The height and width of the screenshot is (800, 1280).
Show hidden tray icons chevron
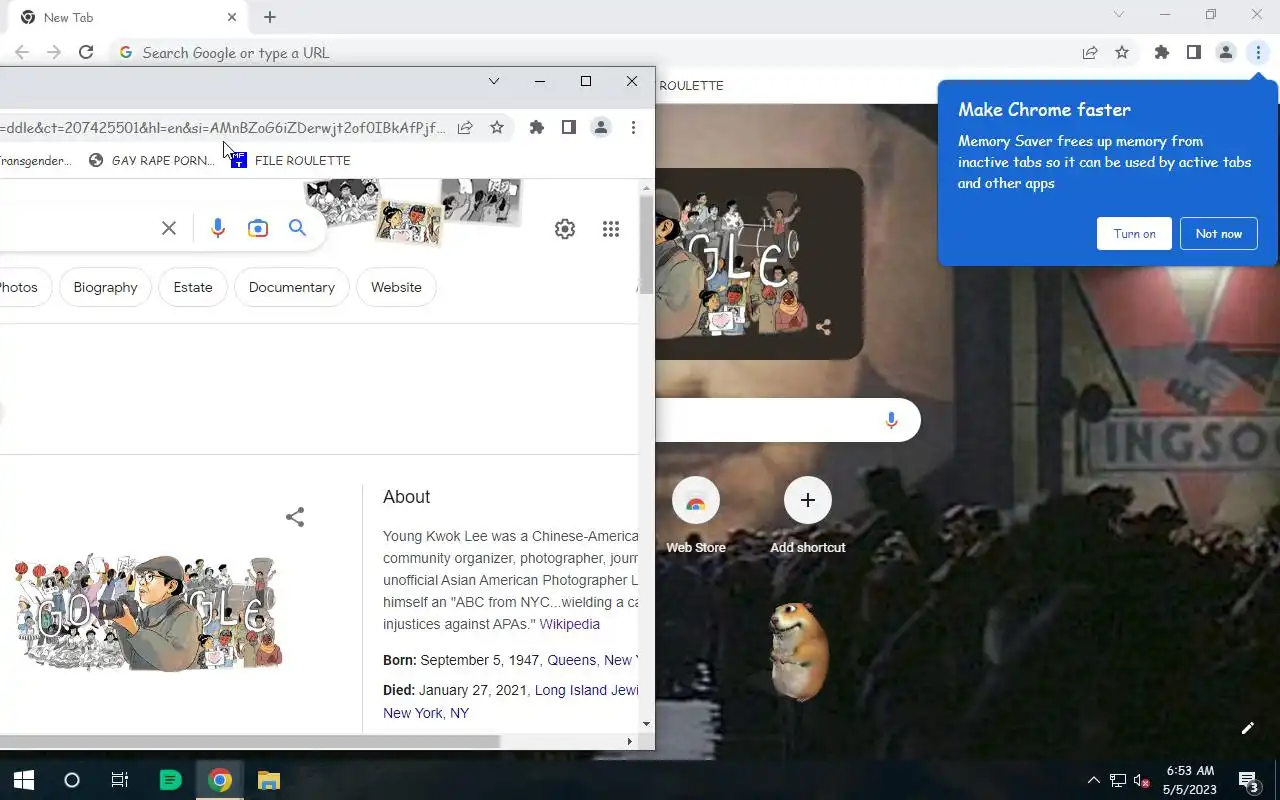[1093, 780]
